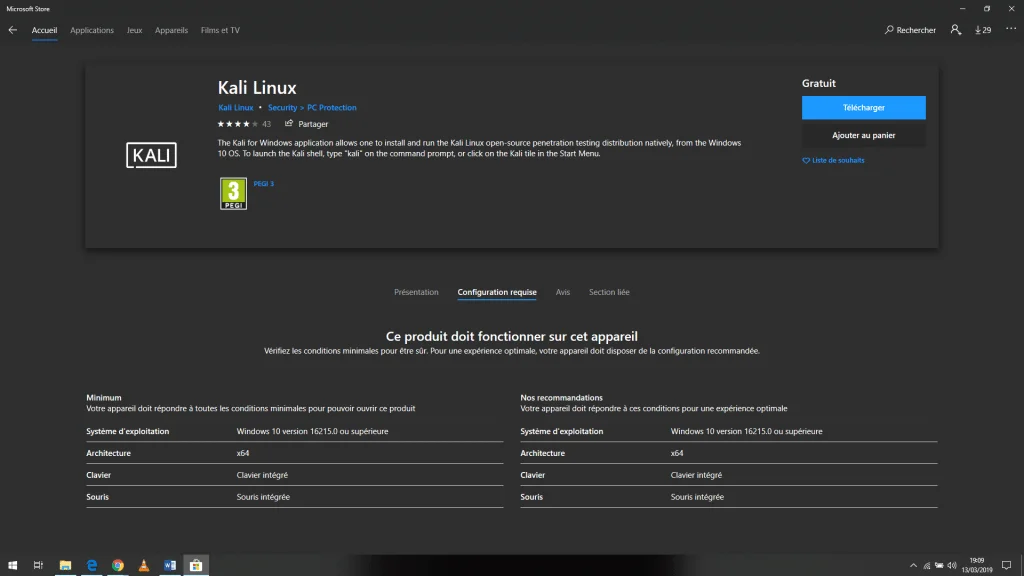Click the PEGI 3 rating badge
Screen dimensions: 1024x576
pyautogui.click(x=233, y=193)
